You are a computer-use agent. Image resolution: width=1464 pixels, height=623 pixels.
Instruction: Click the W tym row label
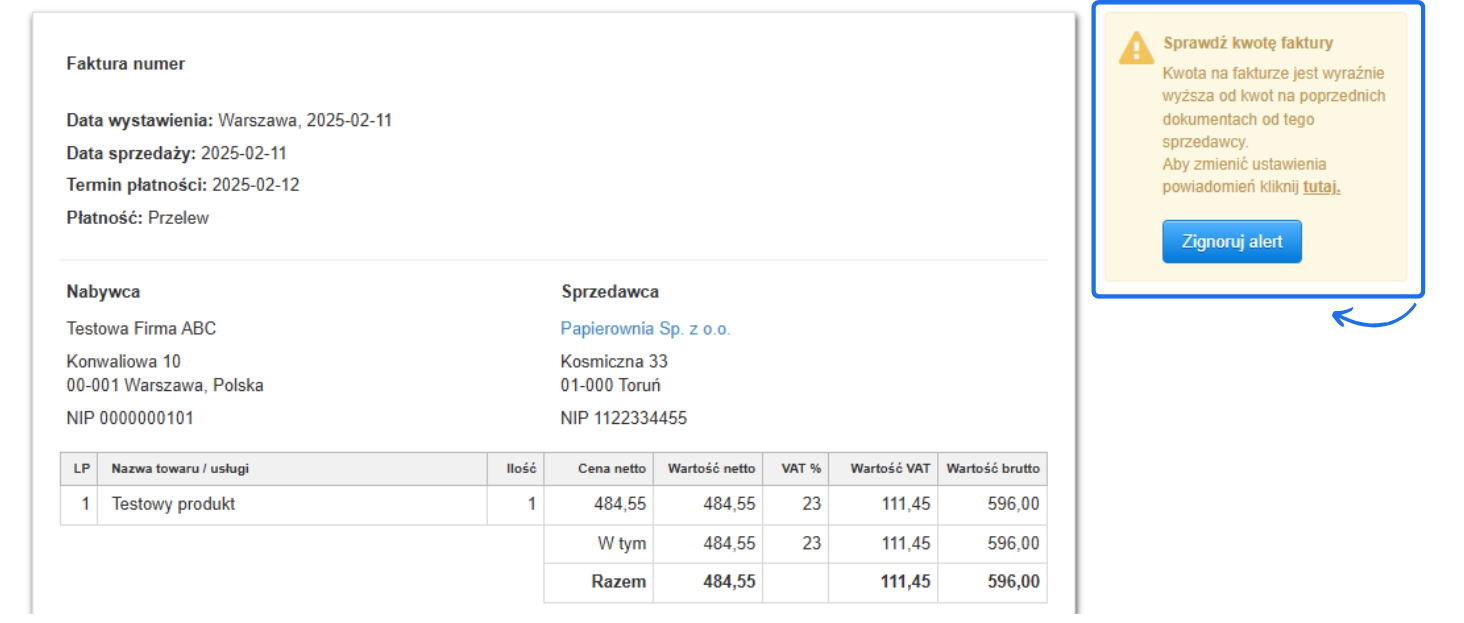pyautogui.click(x=622, y=544)
